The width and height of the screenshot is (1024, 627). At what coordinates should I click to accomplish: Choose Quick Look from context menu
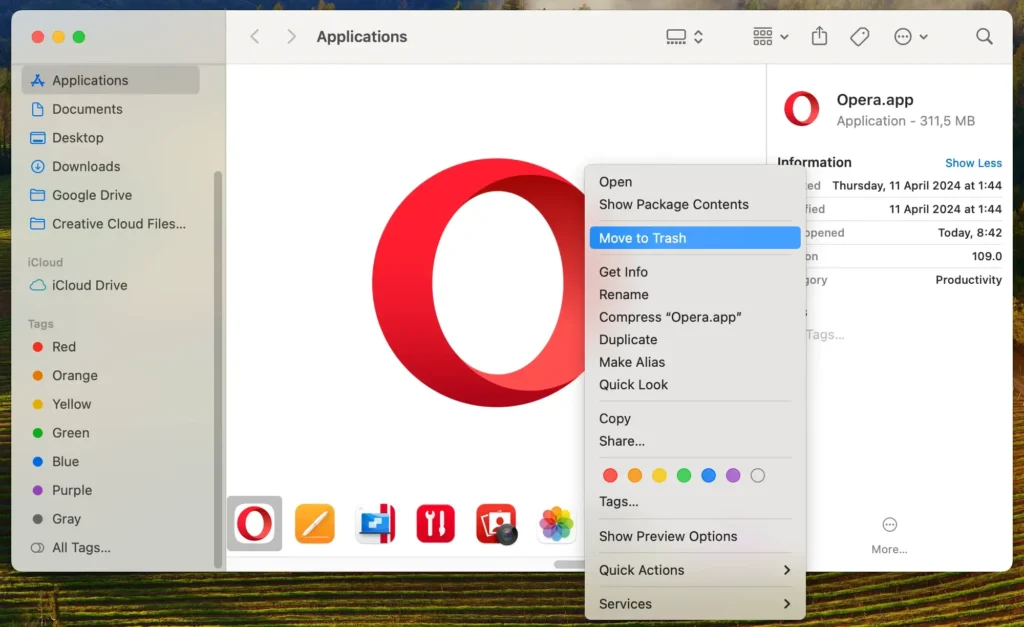point(695,385)
